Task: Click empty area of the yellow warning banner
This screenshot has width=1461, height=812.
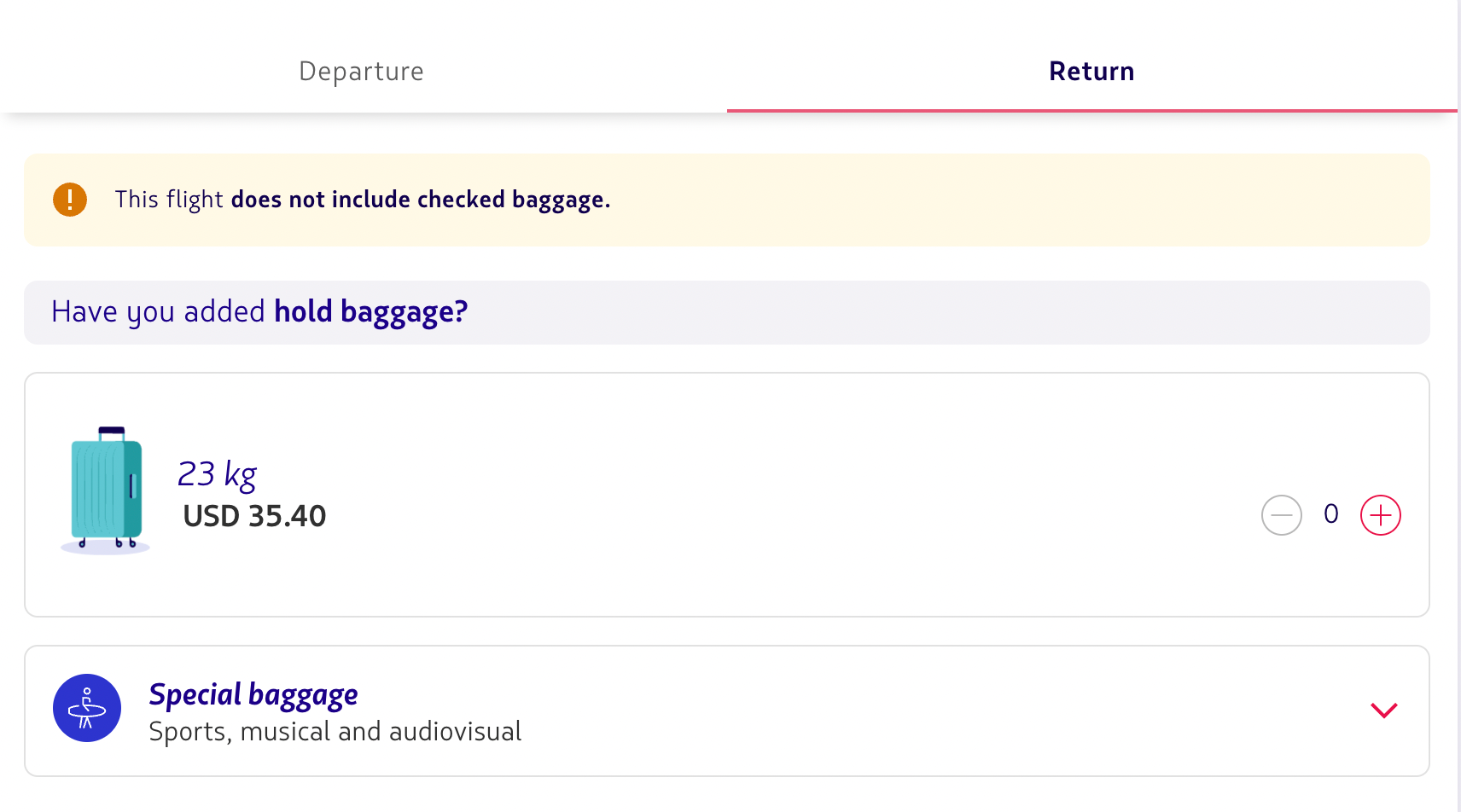Action: pos(1024,200)
